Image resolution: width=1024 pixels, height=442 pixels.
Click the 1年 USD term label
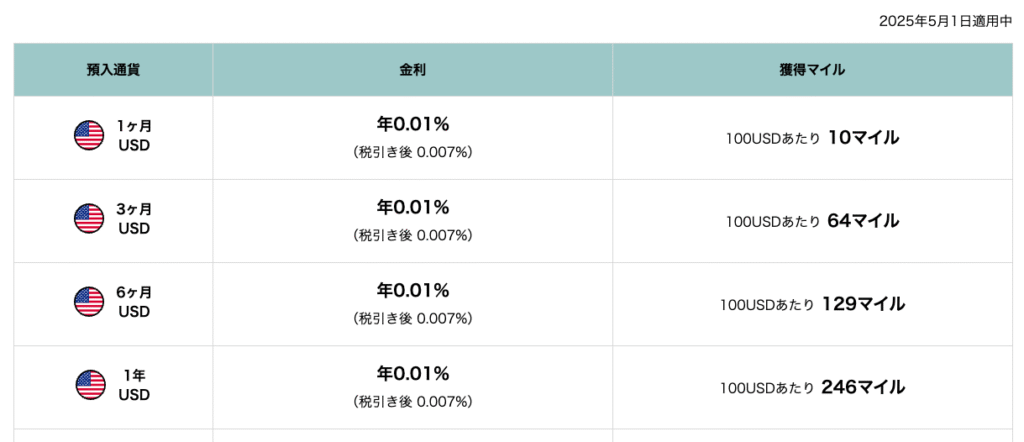(134, 385)
